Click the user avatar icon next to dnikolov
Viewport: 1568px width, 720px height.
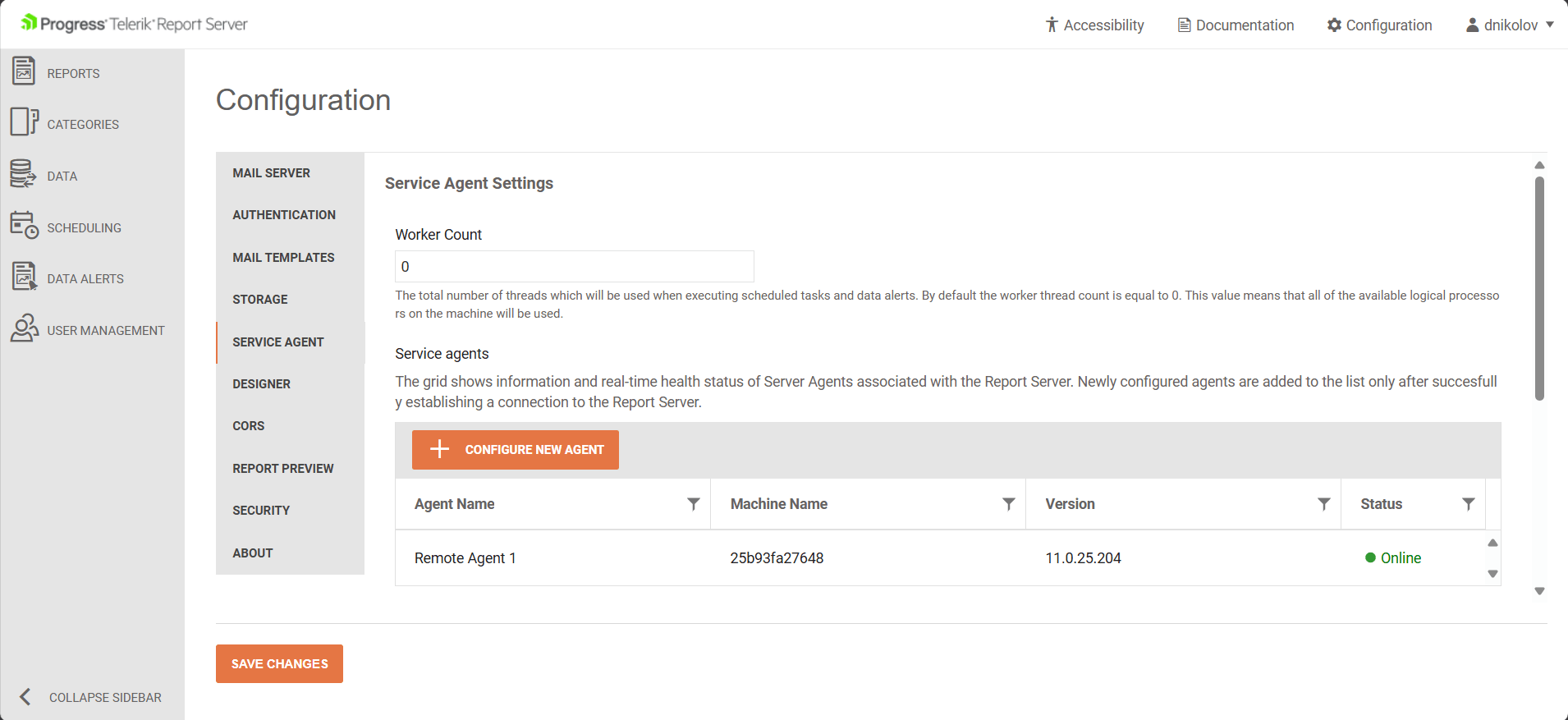(x=1473, y=25)
